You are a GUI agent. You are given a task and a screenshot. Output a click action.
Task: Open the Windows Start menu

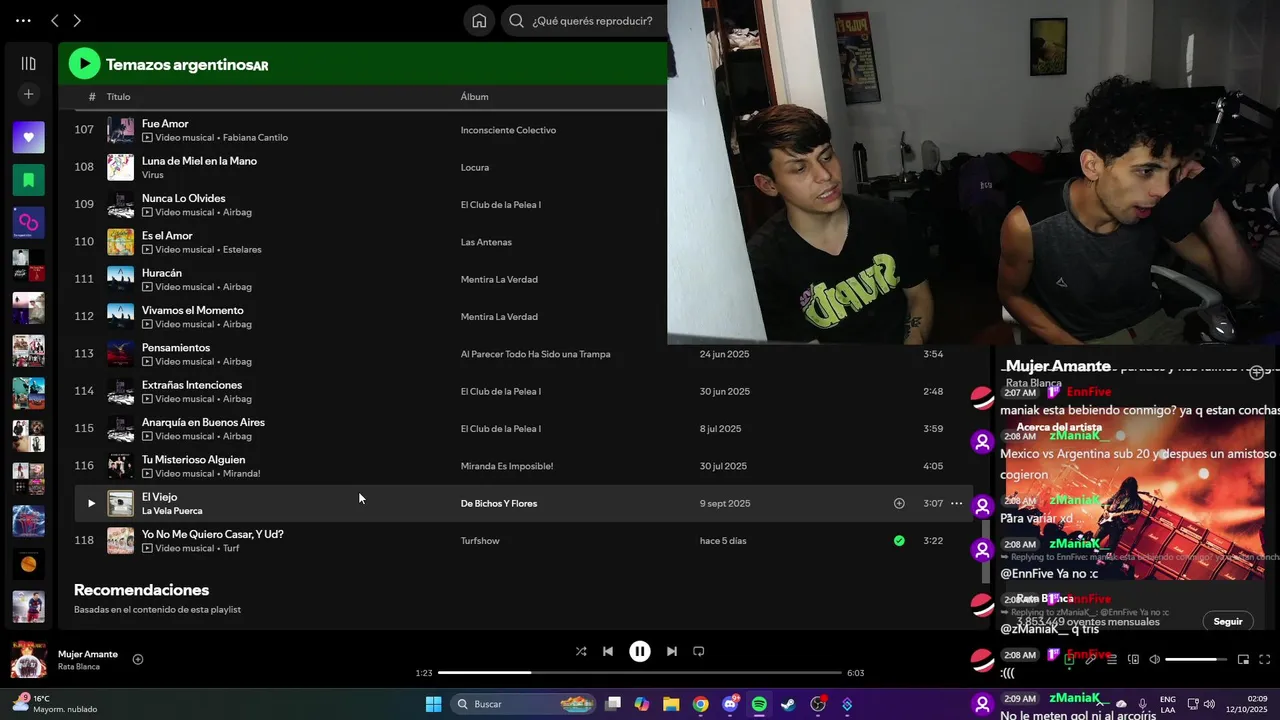(433, 704)
